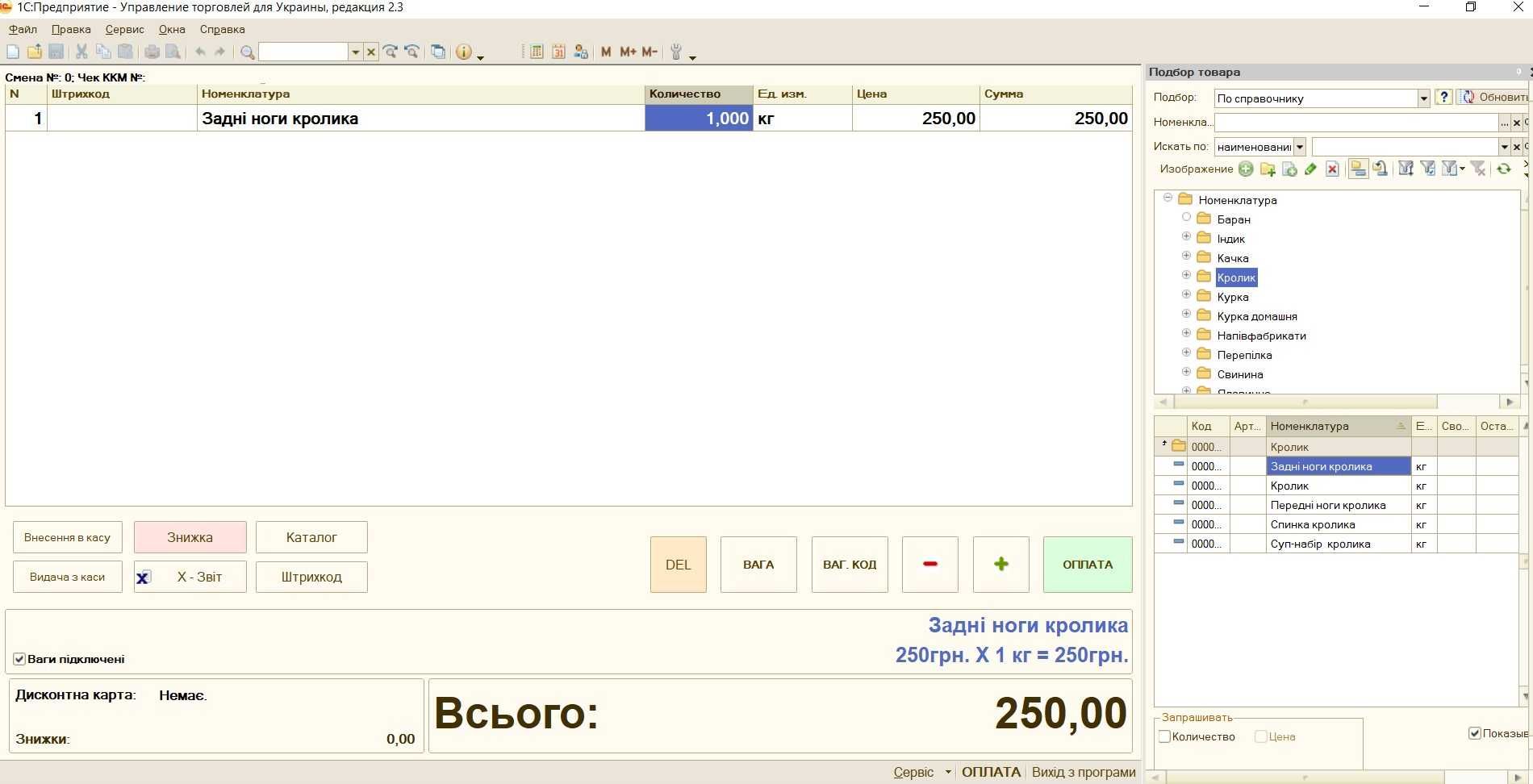
Task: Open the Calculator icon in toolbar
Action: click(537, 52)
